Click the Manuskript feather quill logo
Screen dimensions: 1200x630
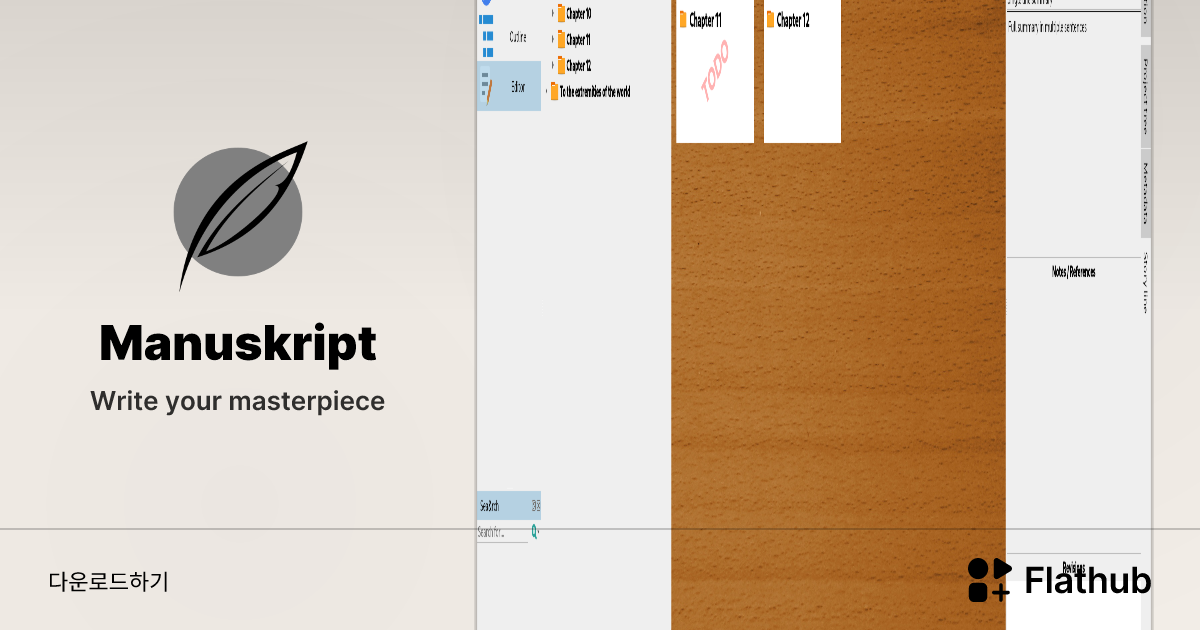click(x=238, y=213)
